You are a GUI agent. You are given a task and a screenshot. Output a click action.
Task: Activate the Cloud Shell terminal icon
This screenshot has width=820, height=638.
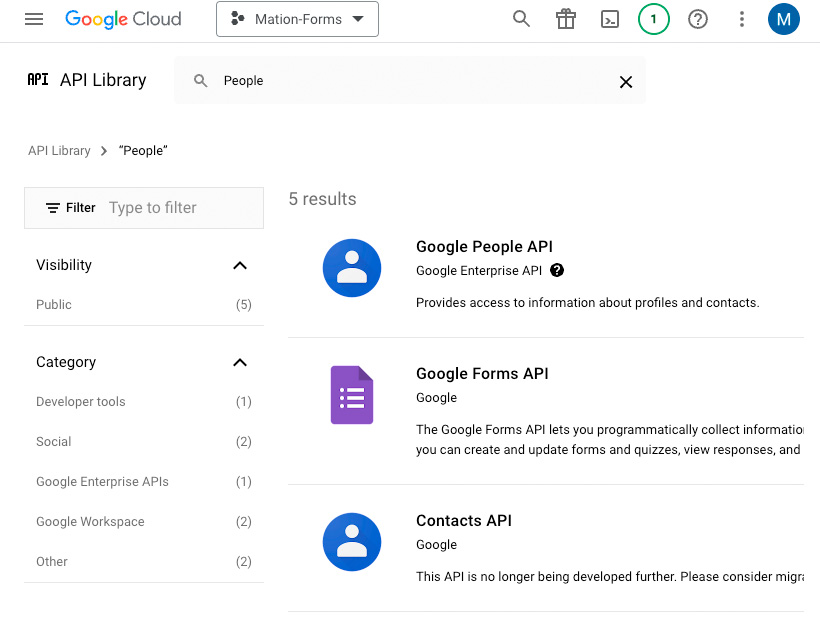610,19
